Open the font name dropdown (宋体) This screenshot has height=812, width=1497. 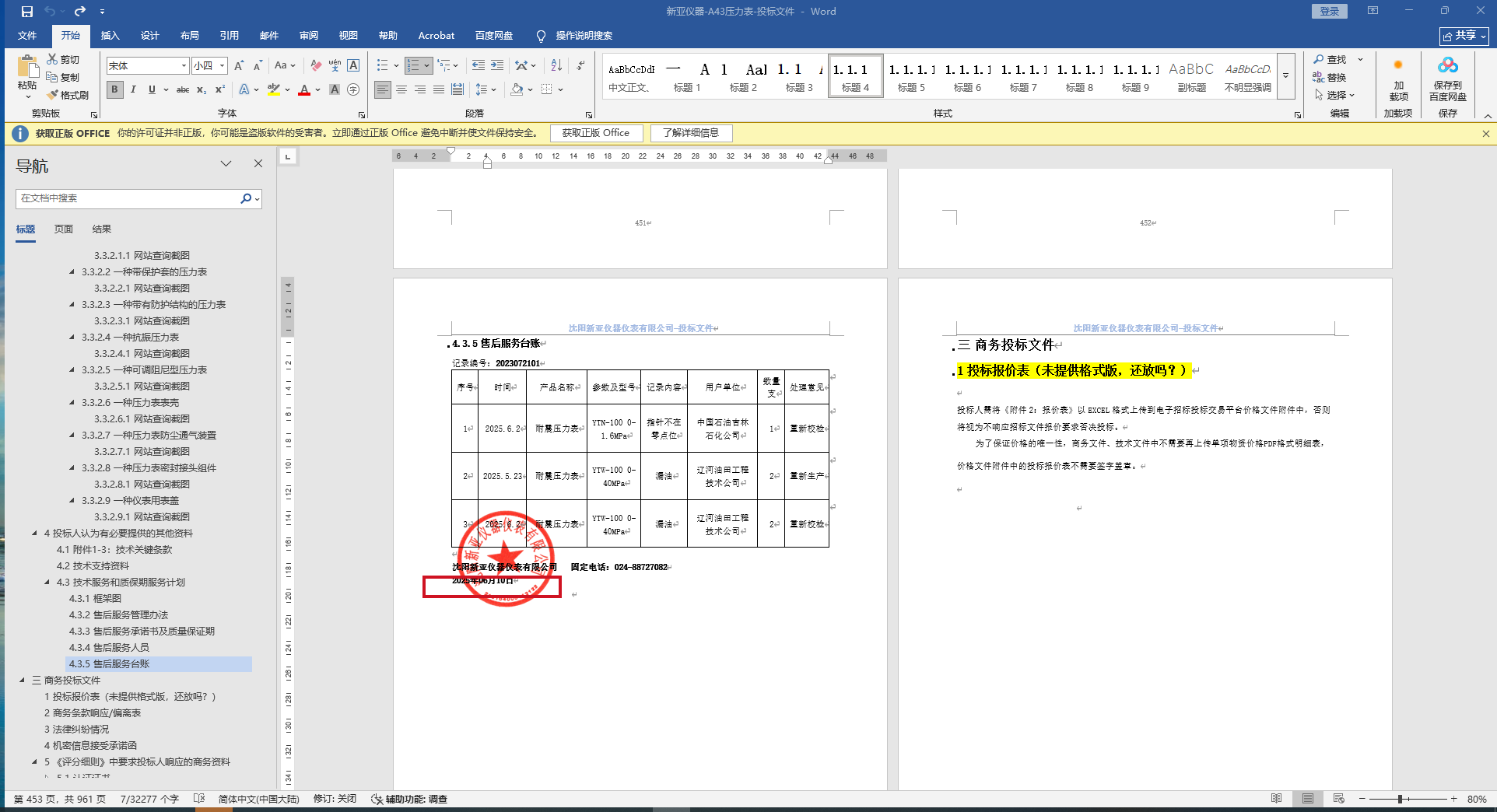click(184, 65)
